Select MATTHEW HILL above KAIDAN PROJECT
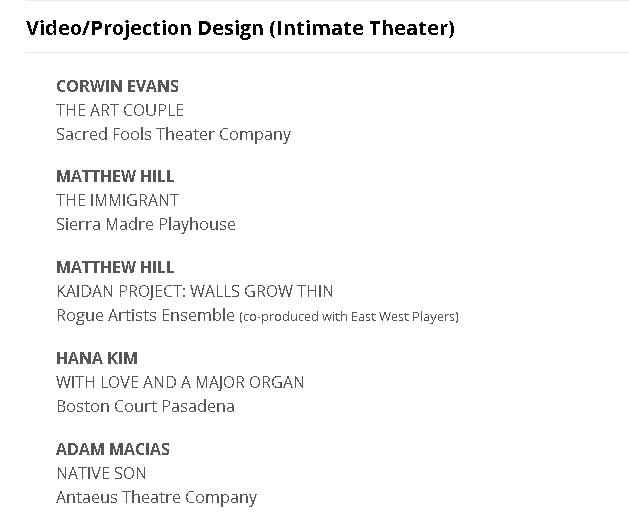Viewport: 629px width, 531px height. 115,267
